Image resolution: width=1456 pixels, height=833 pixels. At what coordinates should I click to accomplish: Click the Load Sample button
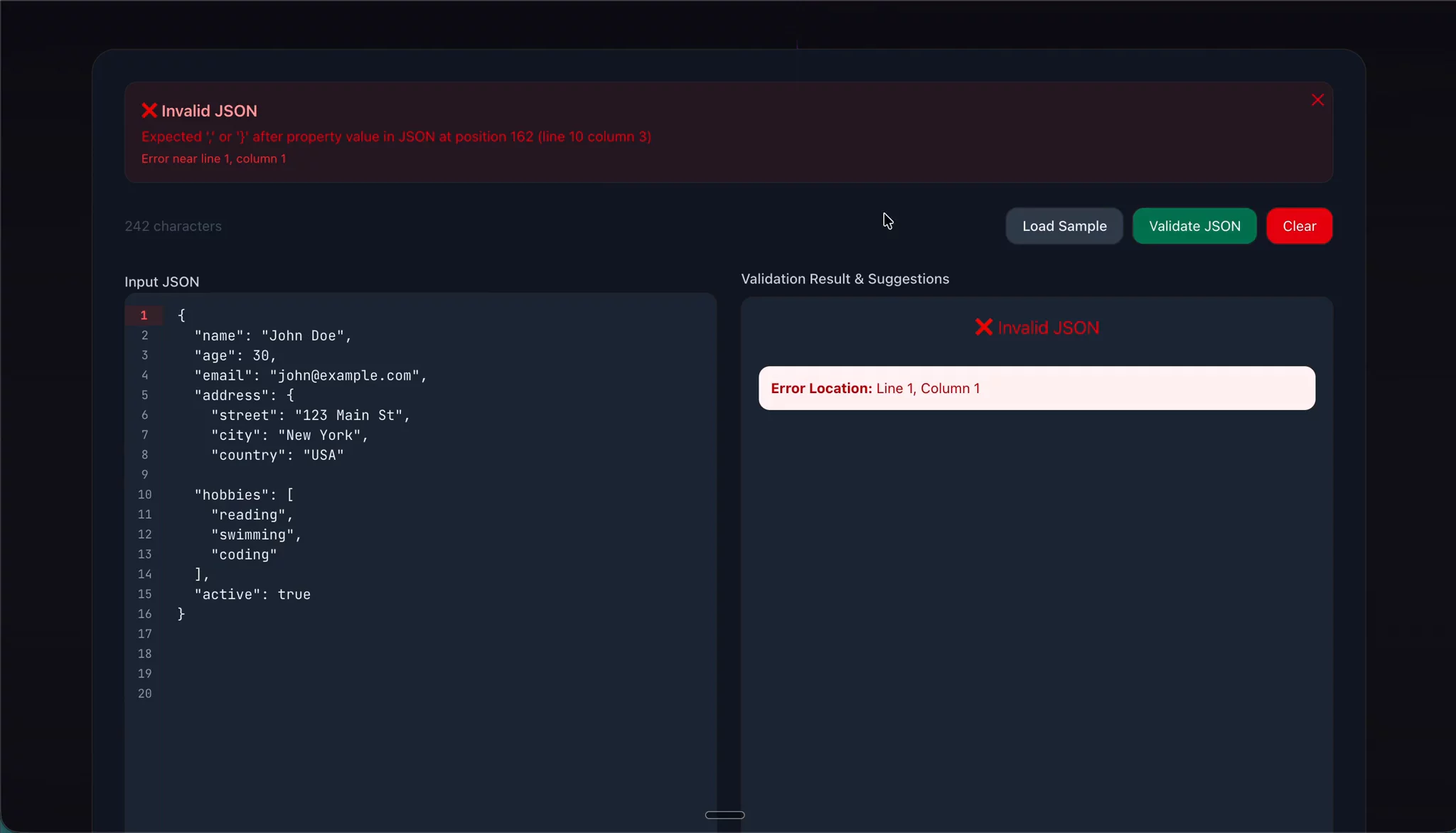coord(1063,225)
